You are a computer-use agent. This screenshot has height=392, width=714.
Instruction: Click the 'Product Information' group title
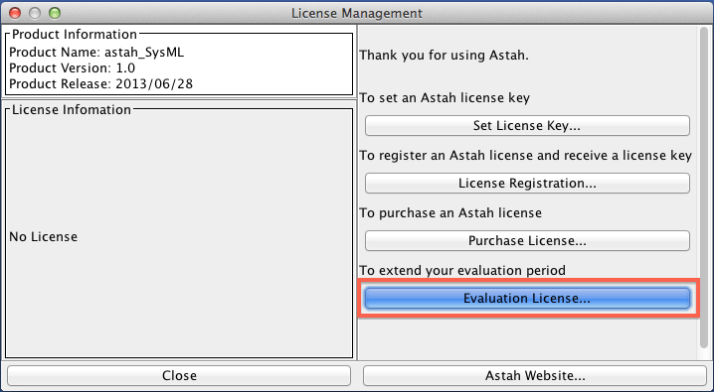click(74, 35)
